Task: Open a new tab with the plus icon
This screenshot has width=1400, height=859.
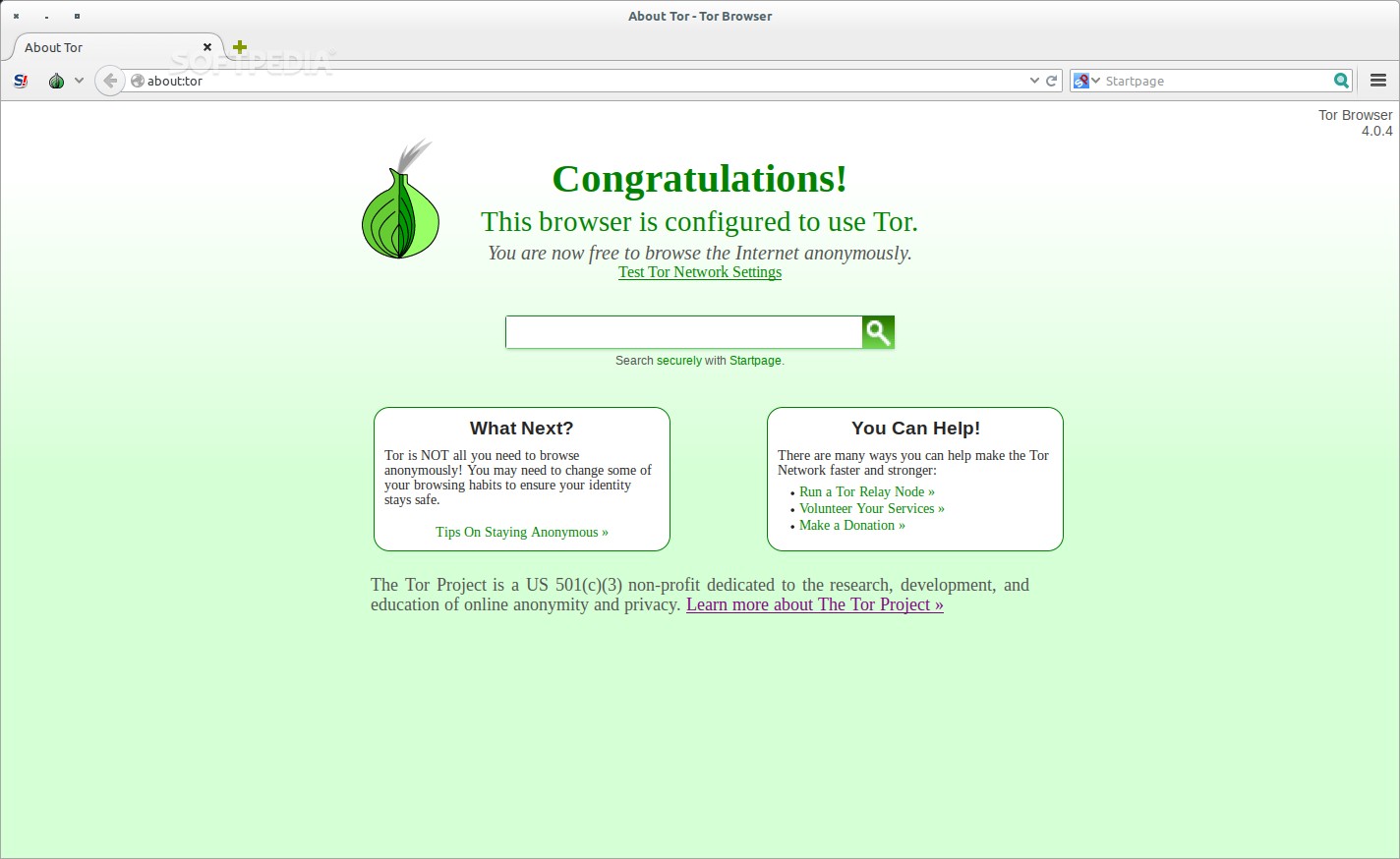Action: point(240,47)
